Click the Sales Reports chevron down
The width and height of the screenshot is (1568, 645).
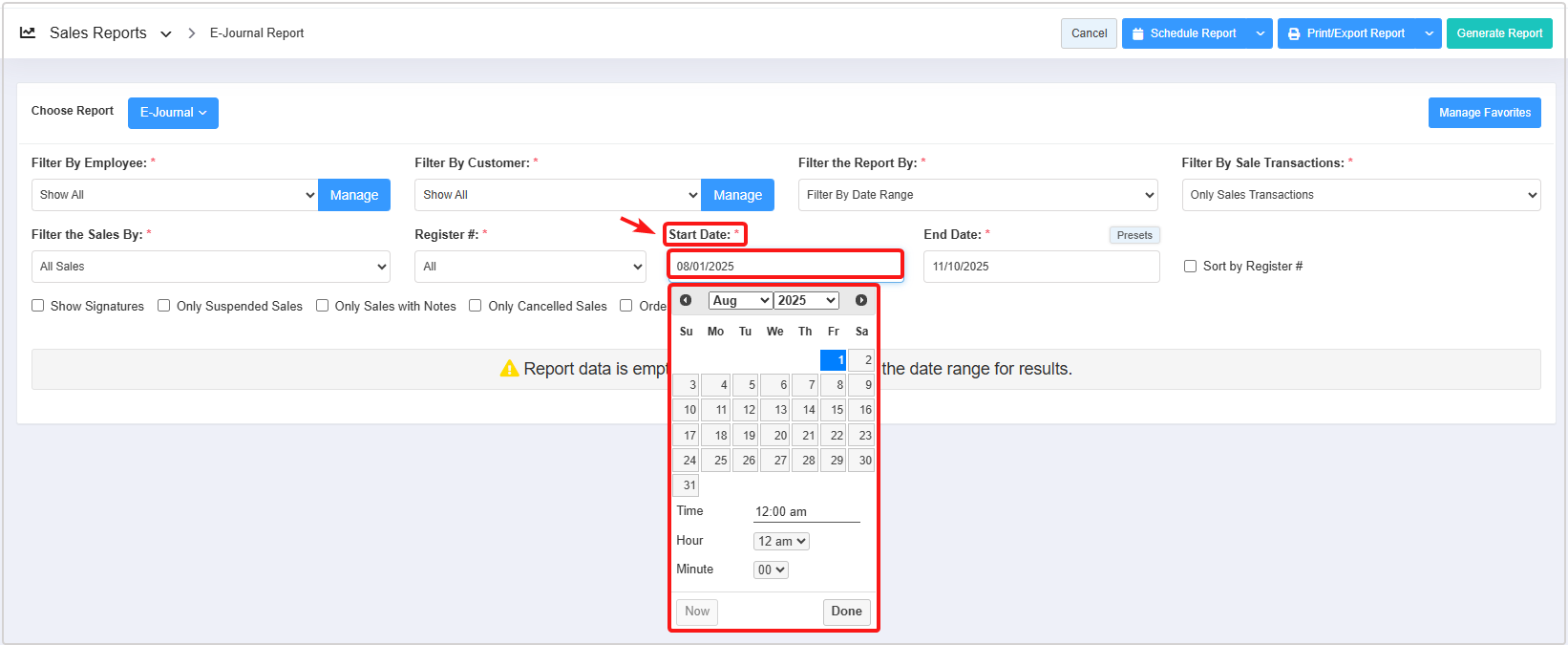coord(166,33)
